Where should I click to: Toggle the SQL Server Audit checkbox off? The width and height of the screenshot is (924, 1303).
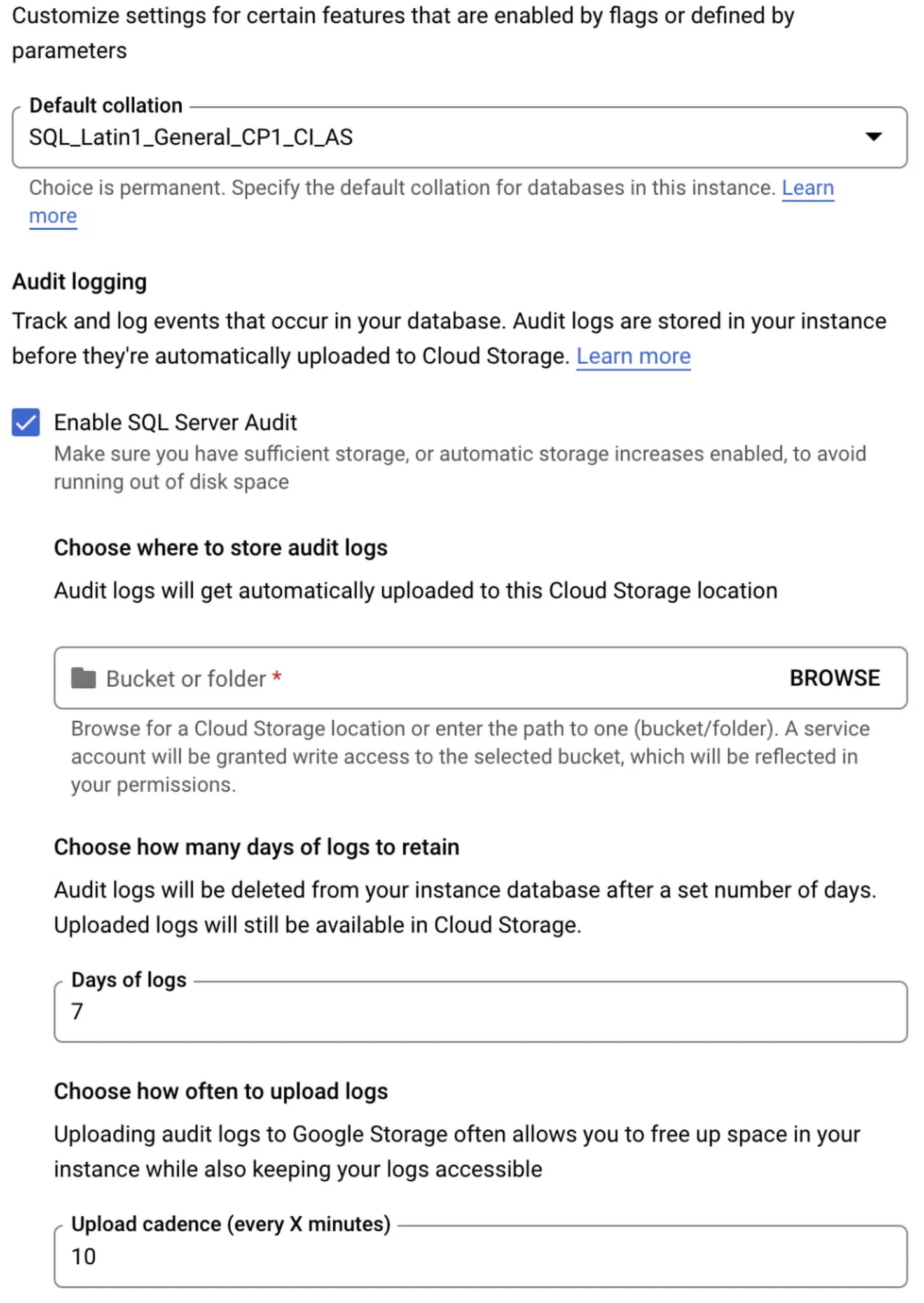pos(25,422)
